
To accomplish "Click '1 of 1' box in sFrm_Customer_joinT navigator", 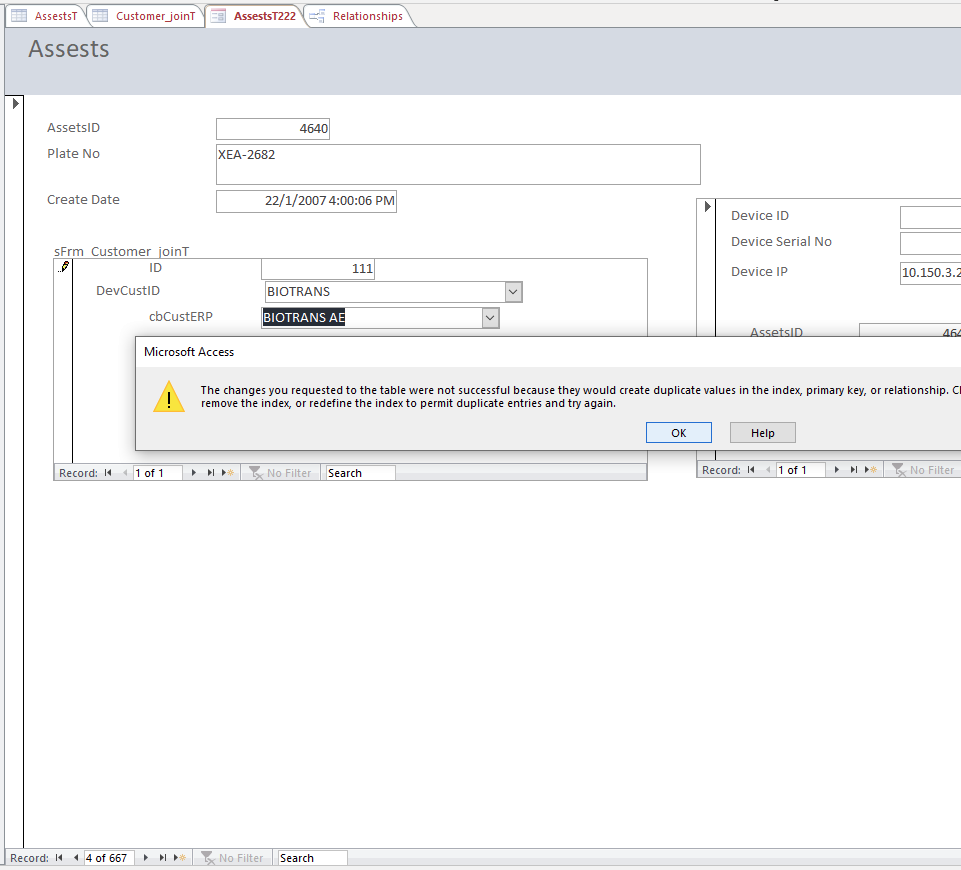I will (x=158, y=472).
